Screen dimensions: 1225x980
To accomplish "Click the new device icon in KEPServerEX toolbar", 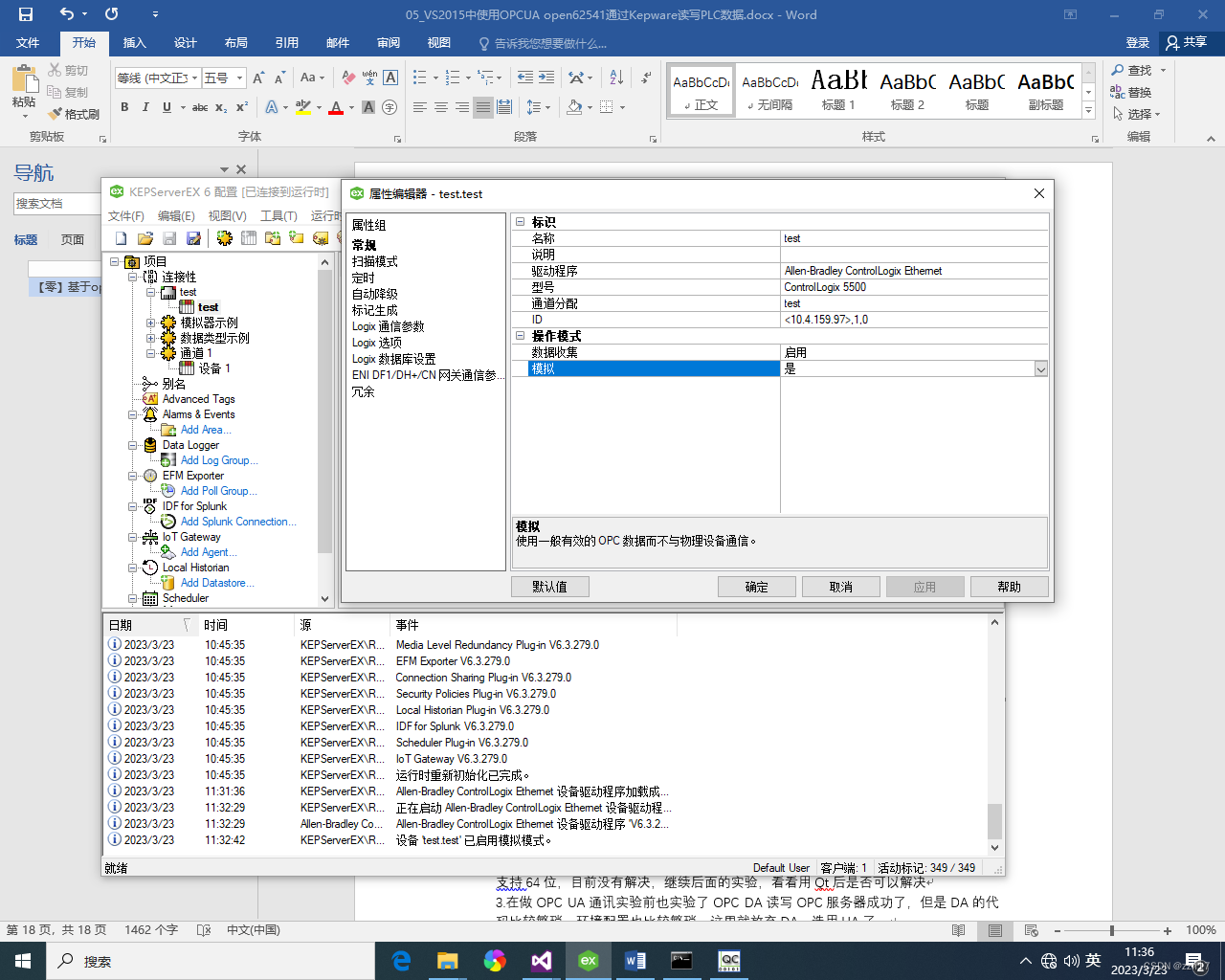I will 249,238.
